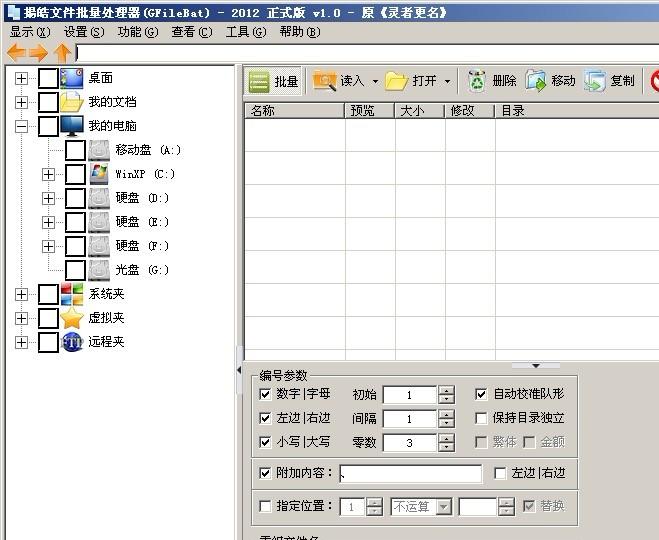Click the 名称 column header

[294, 111]
